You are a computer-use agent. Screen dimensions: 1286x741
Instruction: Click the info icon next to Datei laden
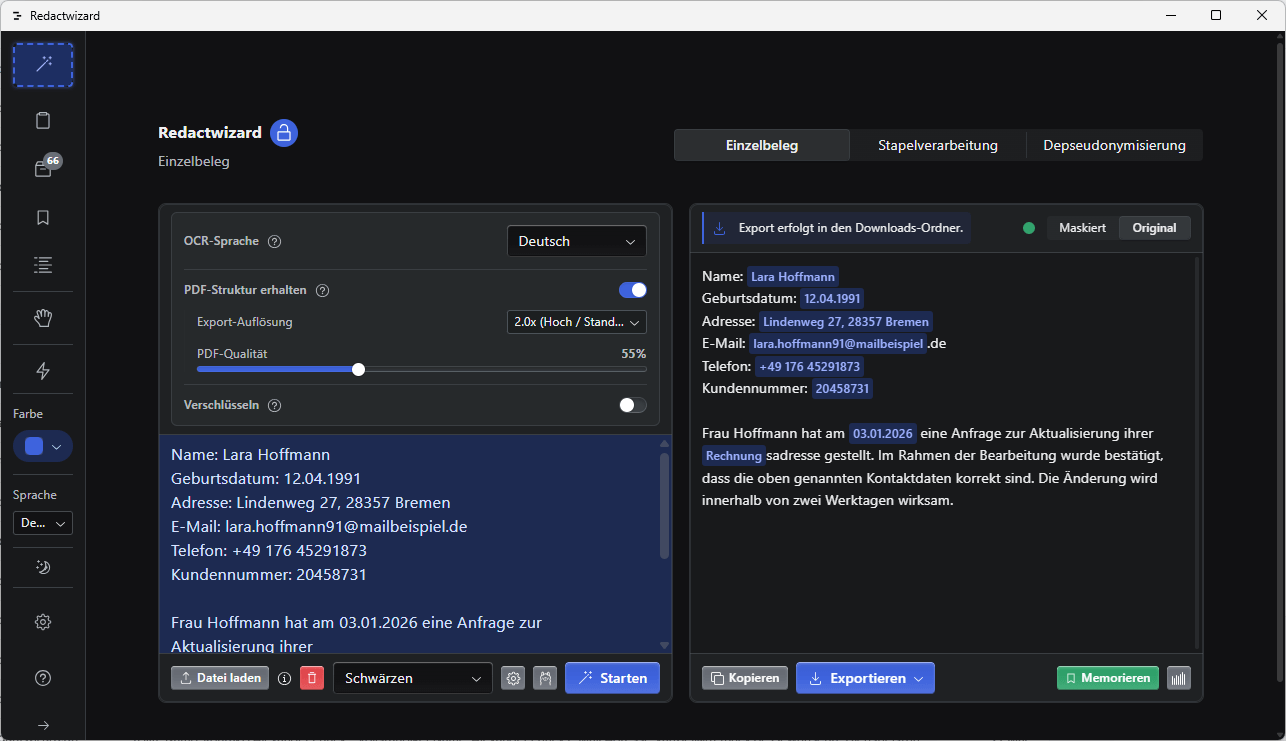284,678
